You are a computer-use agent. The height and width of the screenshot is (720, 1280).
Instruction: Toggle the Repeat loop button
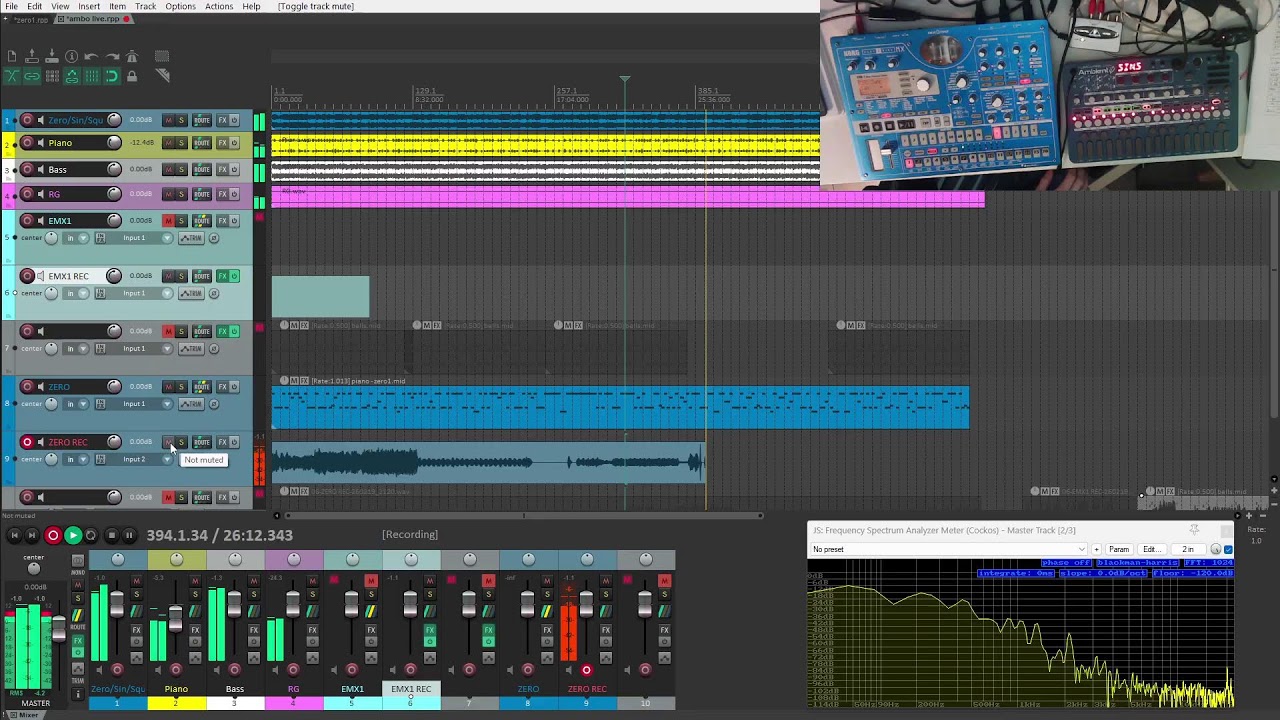point(91,535)
